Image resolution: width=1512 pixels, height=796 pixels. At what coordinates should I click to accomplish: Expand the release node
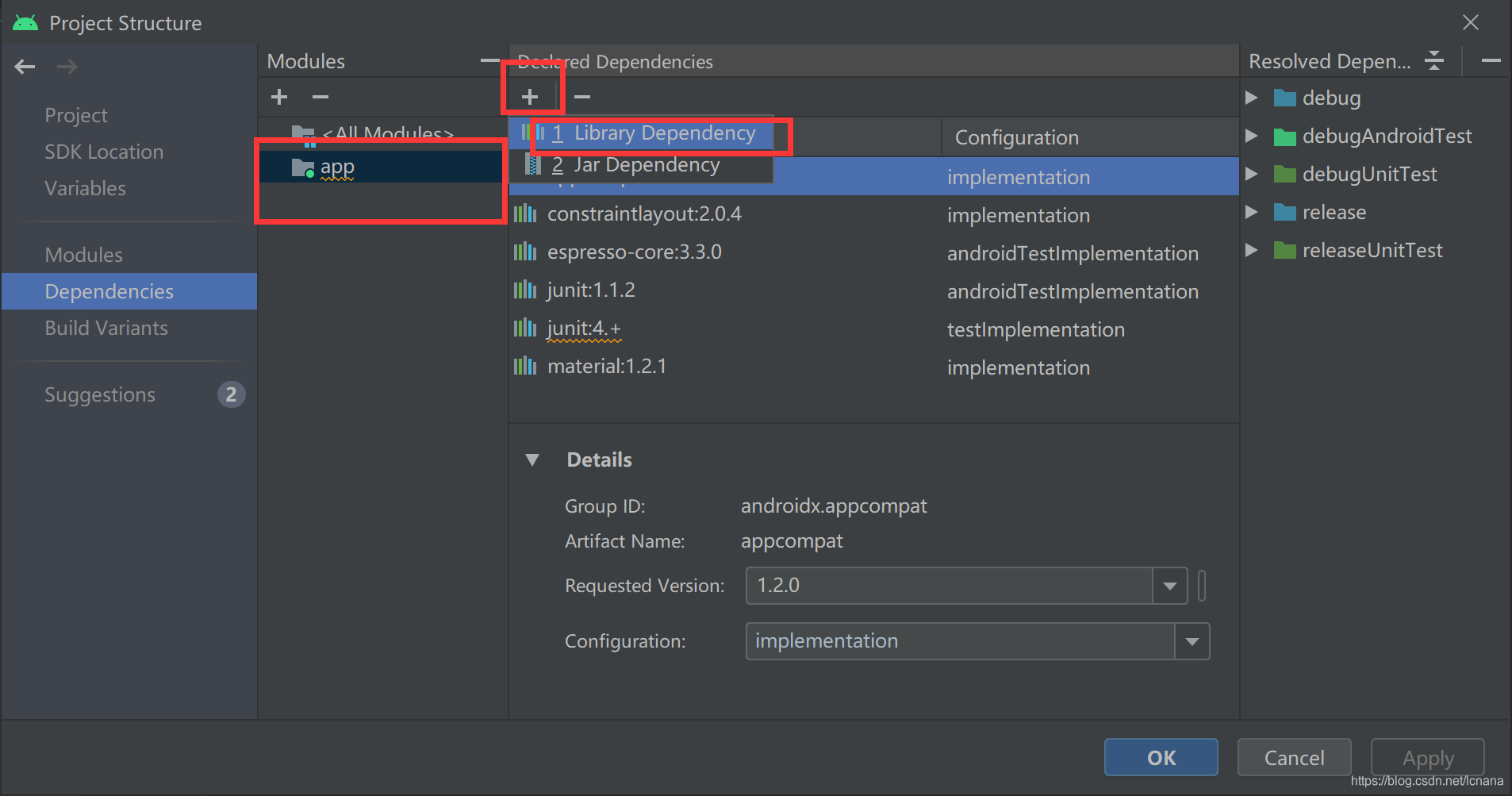1252,212
